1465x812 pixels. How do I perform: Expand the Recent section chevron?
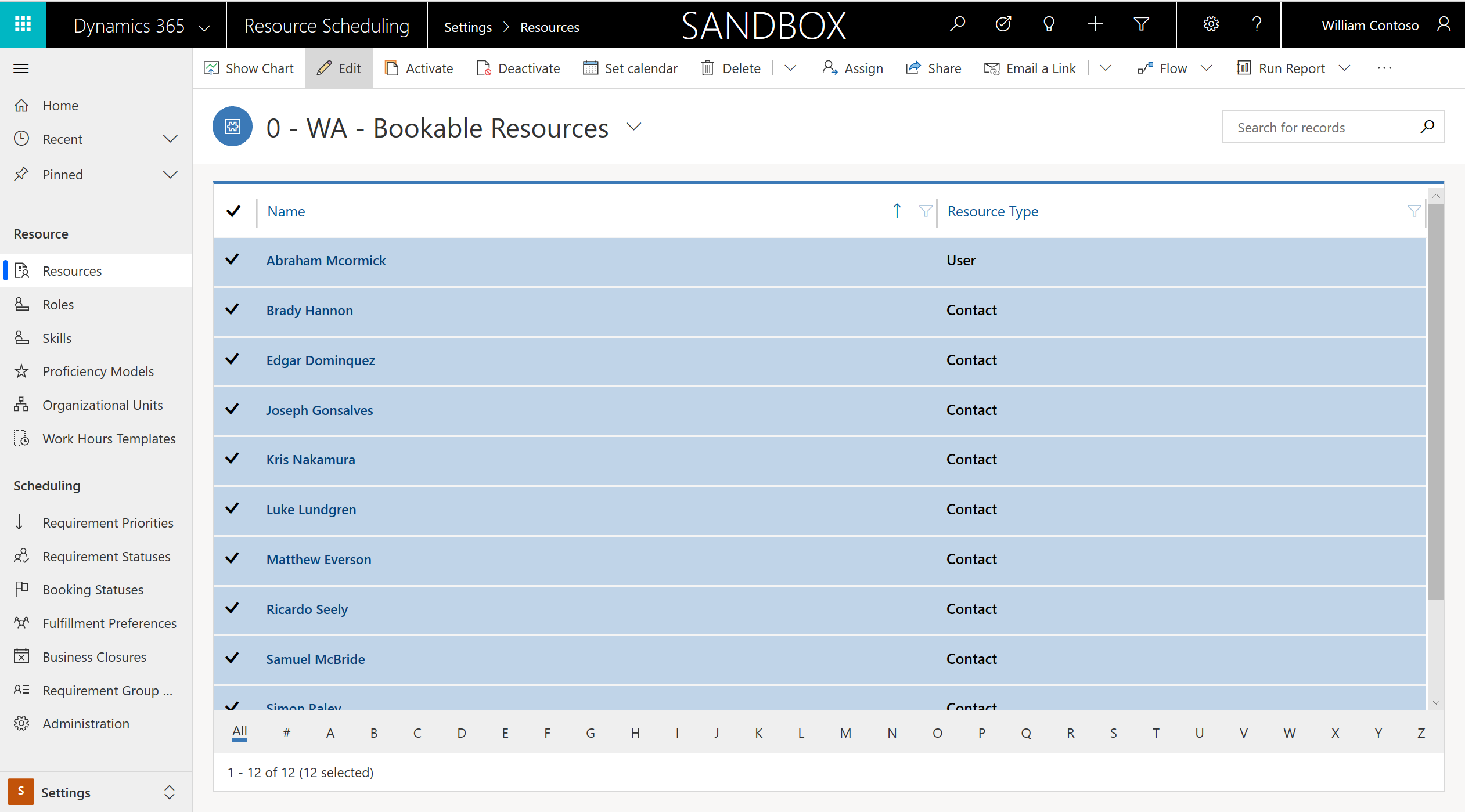tap(170, 139)
